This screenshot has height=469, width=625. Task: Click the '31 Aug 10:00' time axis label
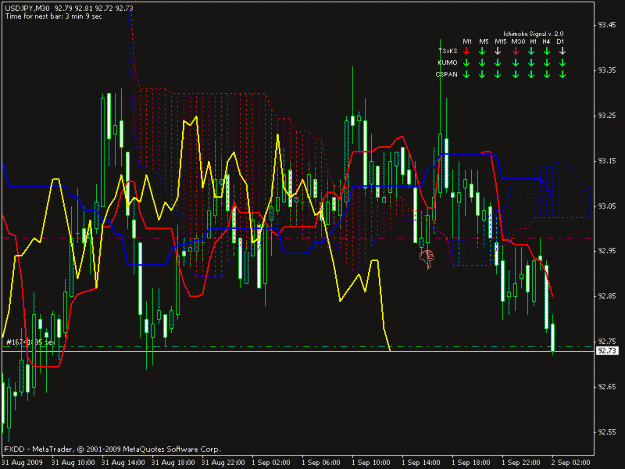pyautogui.click(x=73, y=463)
